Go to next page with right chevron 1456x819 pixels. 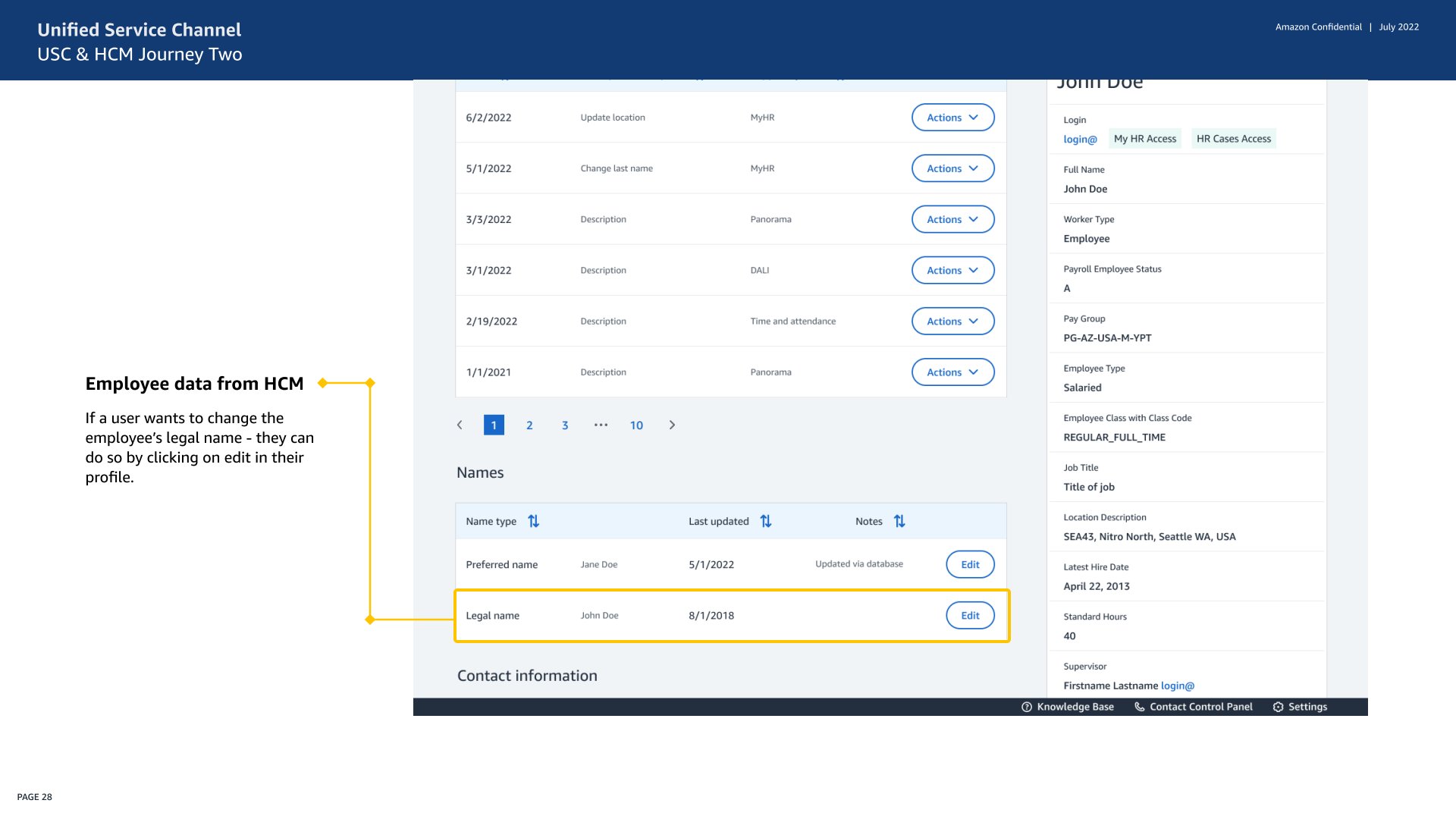pos(672,425)
